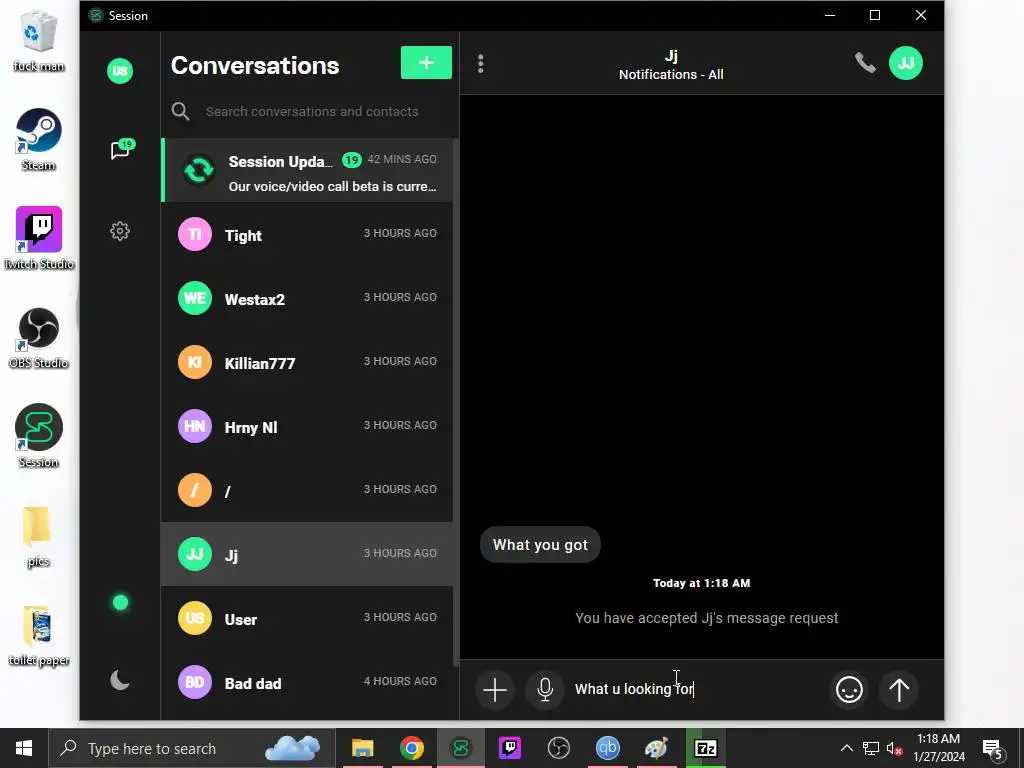Click the taskbar clock and date
The height and width of the screenshot is (768, 1024).
coord(938,748)
